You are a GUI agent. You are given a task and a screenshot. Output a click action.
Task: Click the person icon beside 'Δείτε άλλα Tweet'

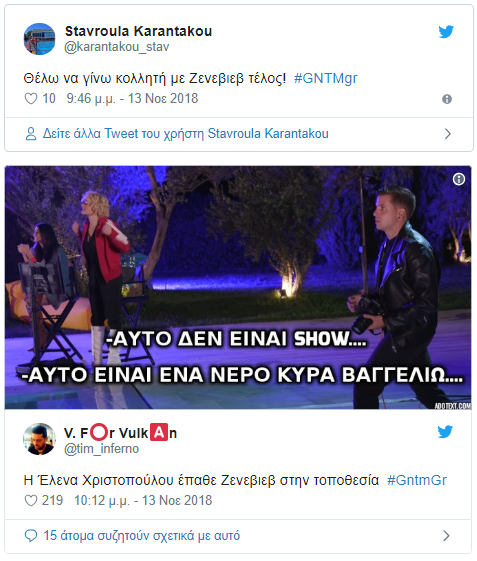click(31, 134)
